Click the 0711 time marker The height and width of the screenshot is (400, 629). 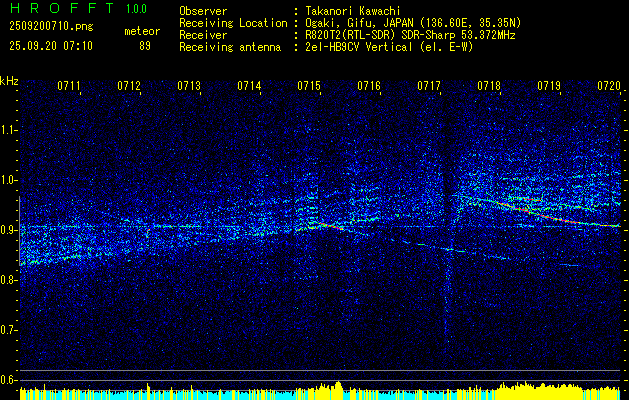pyautogui.click(x=69, y=86)
